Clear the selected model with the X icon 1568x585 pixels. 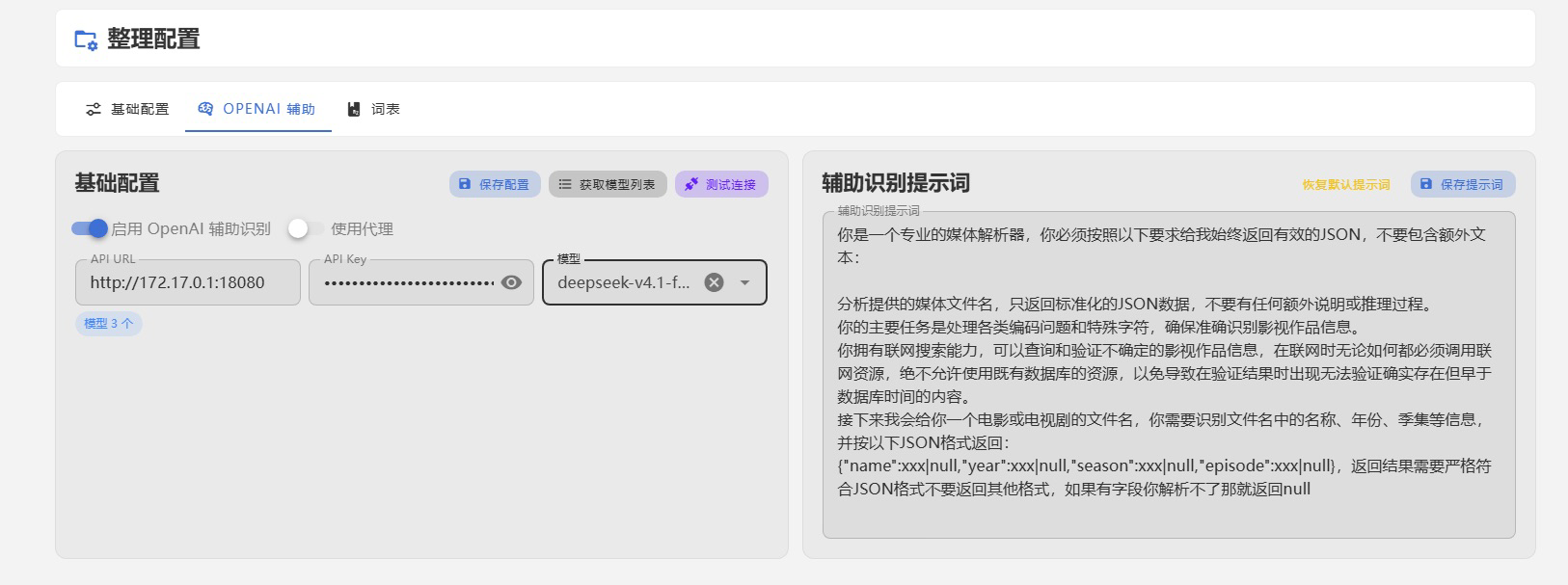coord(714,282)
